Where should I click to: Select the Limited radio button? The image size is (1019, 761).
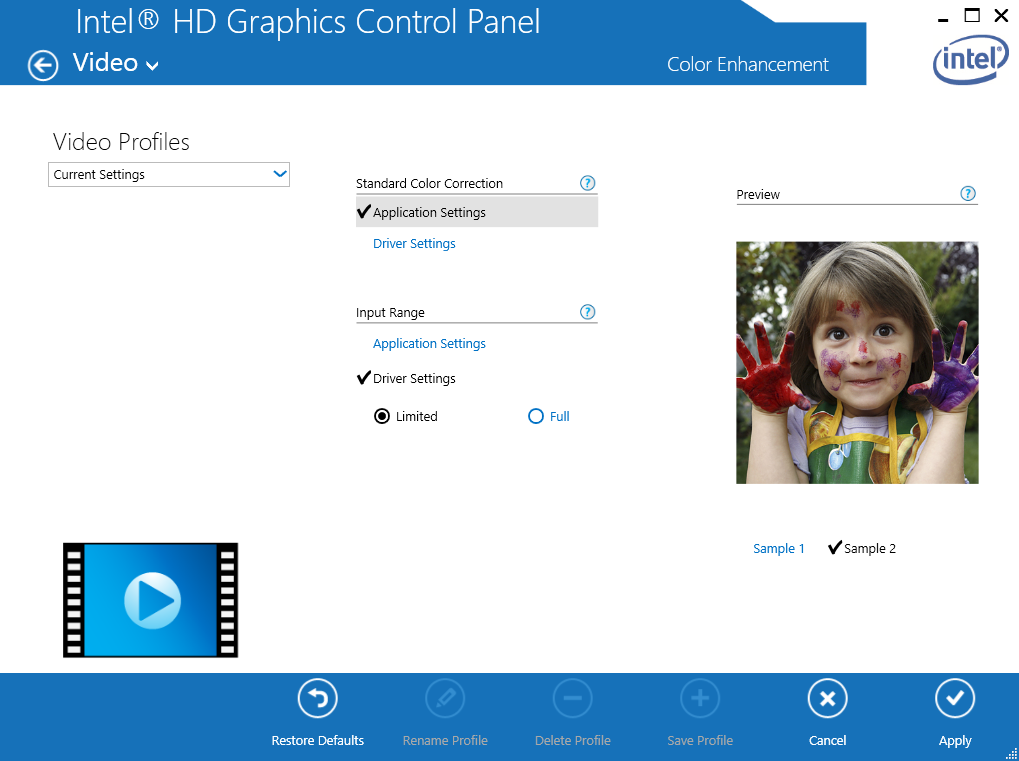coord(382,417)
